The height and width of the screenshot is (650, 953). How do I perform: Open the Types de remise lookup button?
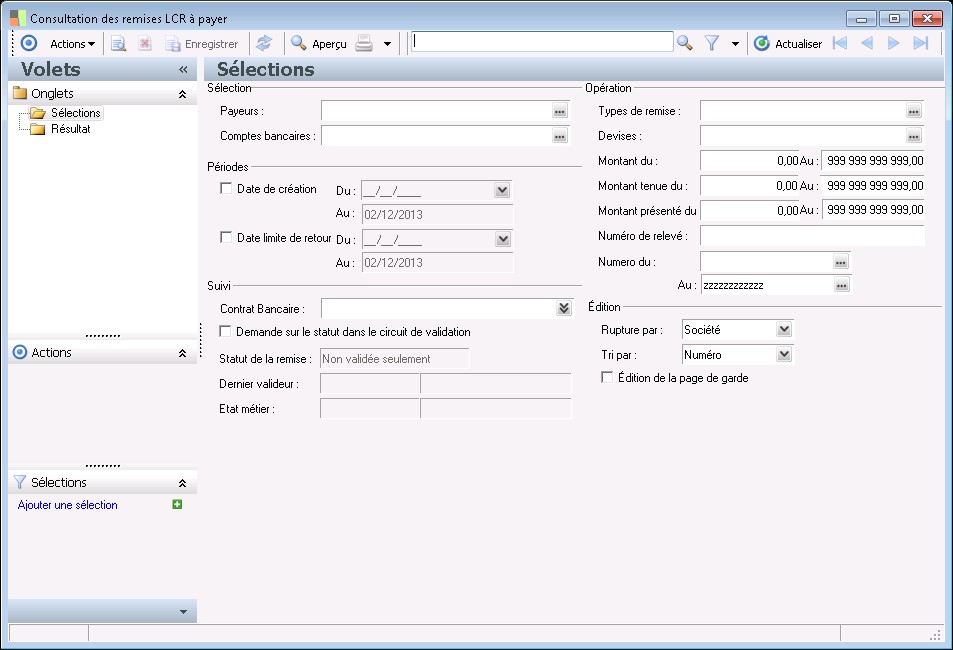click(913, 111)
